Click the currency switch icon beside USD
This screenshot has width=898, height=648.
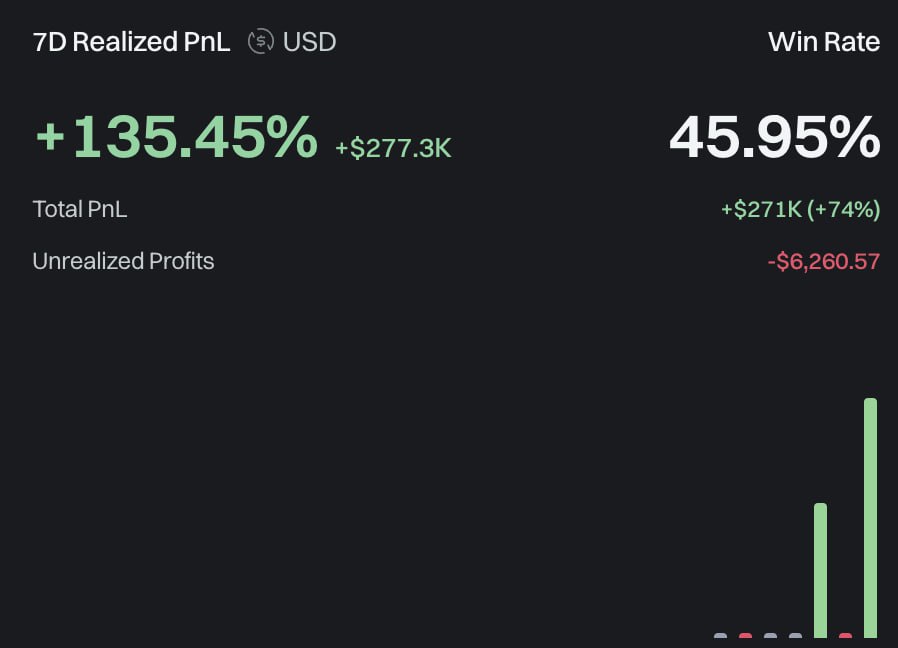(261, 42)
